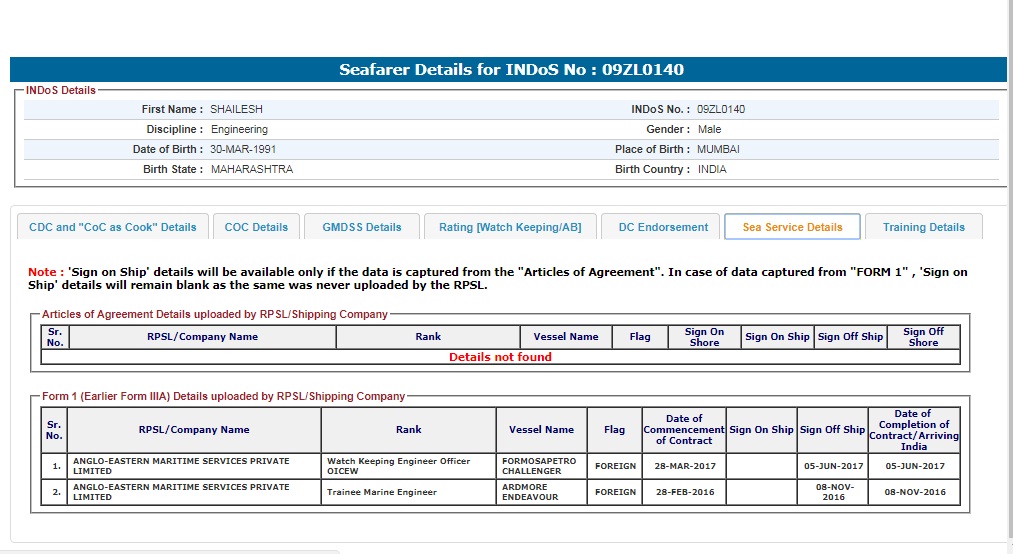Switch to the COC Details tab
The image size is (1013, 554).
pos(256,227)
